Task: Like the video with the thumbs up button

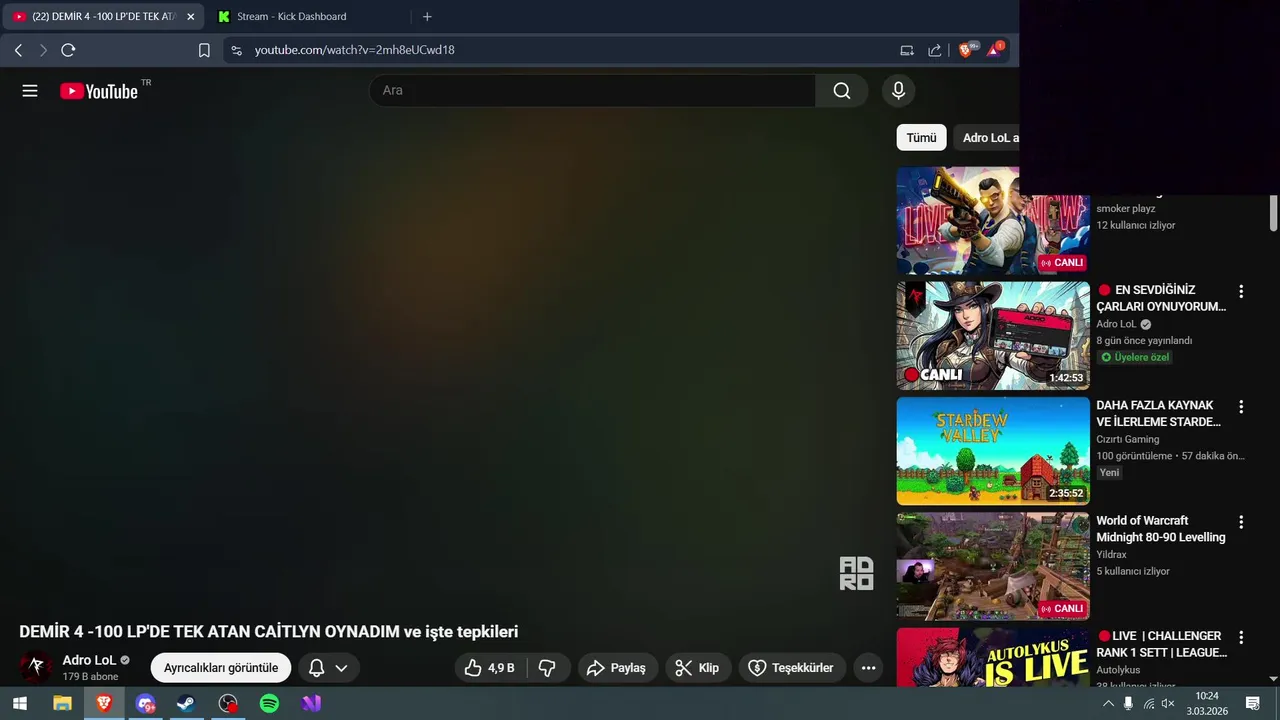Action: 490,668
